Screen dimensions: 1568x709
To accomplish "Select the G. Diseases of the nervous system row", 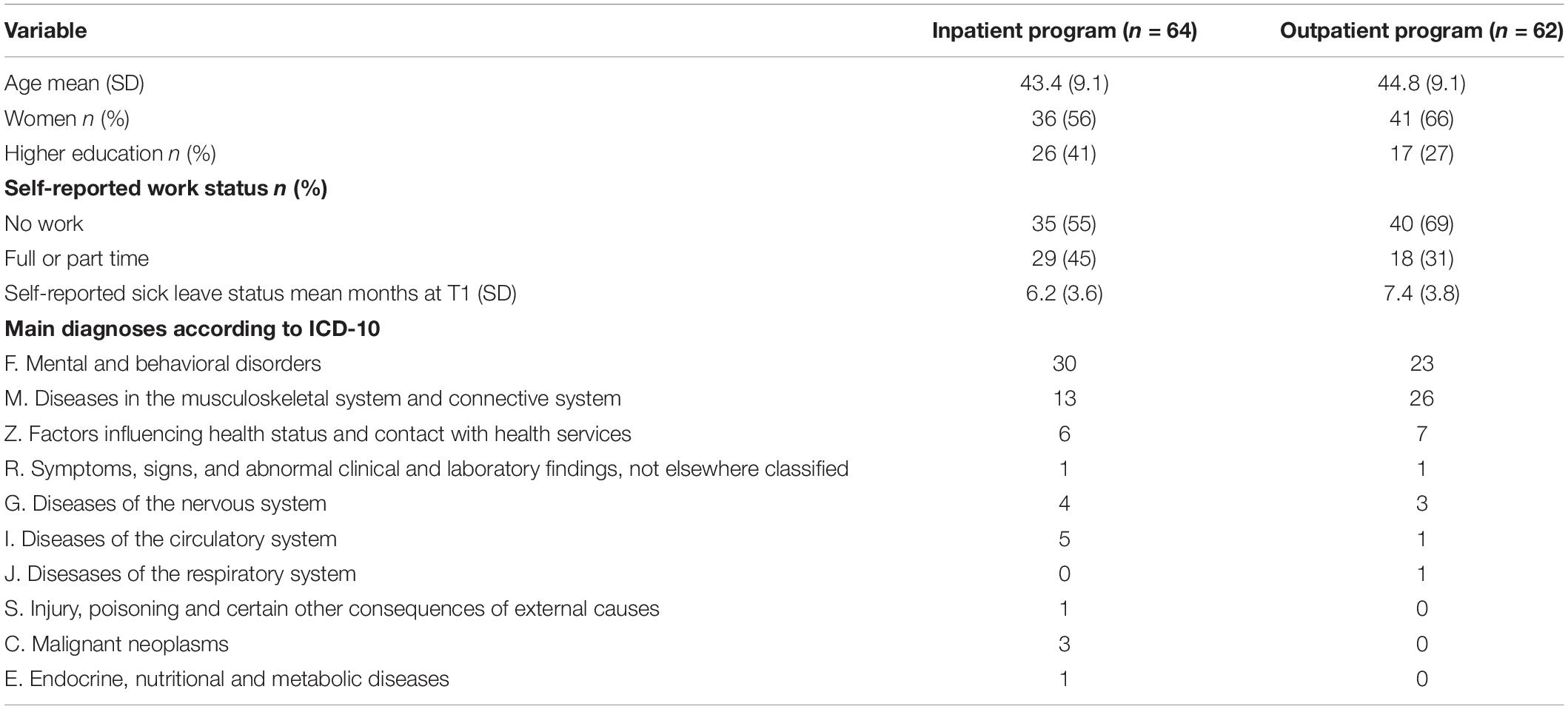I will [784, 503].
